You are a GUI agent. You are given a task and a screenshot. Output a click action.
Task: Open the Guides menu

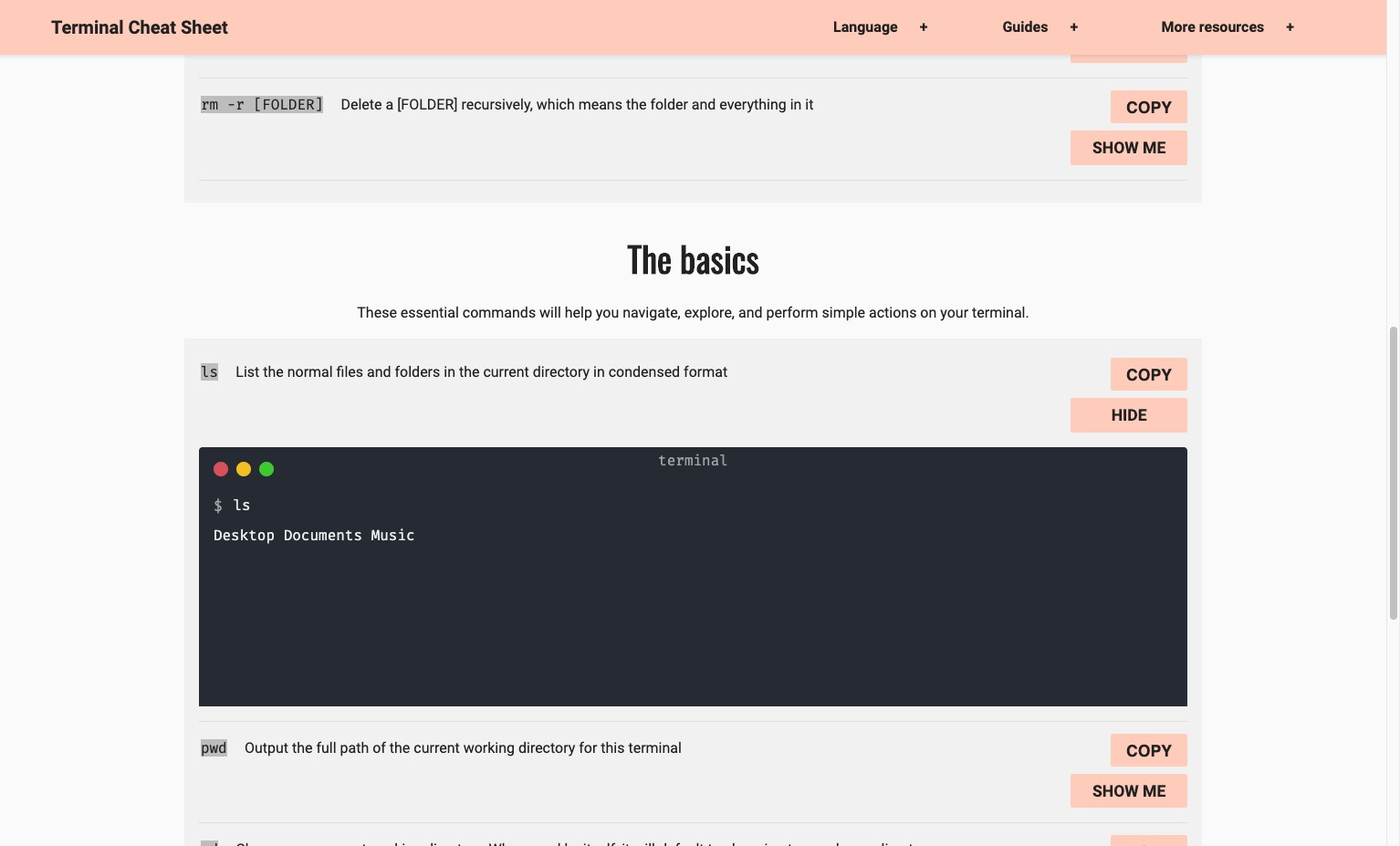1025,26
